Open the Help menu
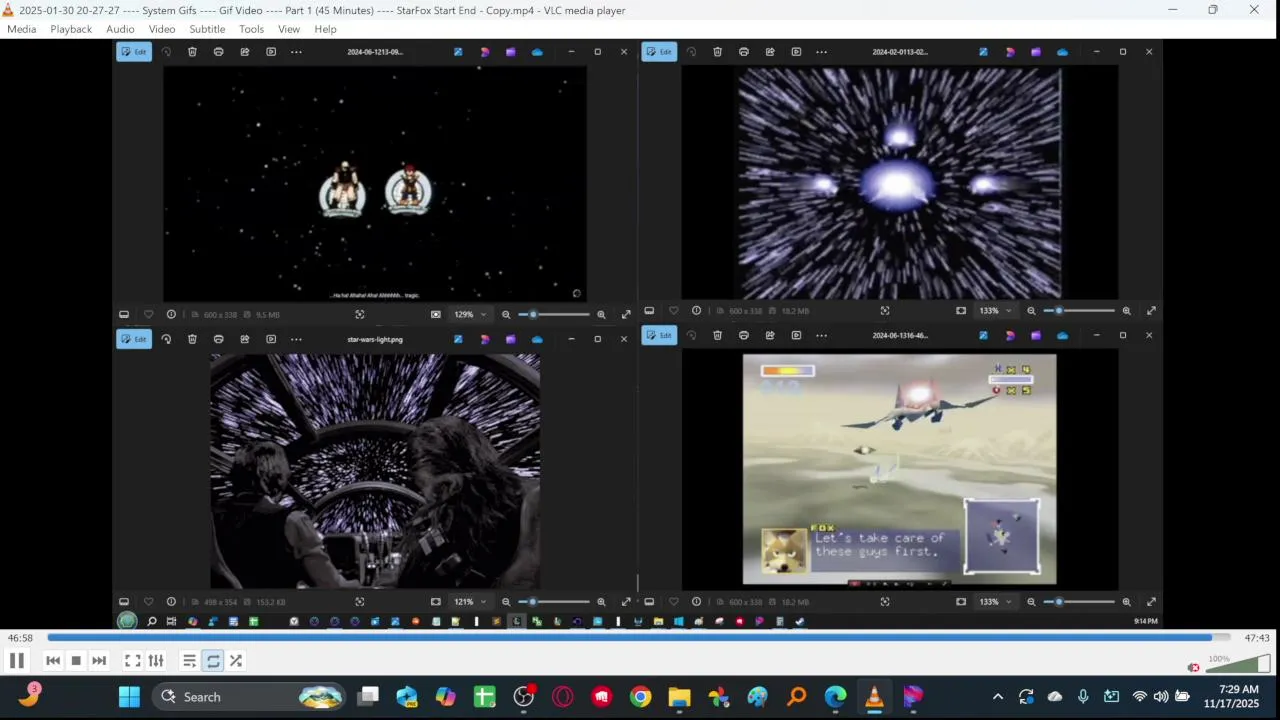The image size is (1280, 720). coord(325,29)
